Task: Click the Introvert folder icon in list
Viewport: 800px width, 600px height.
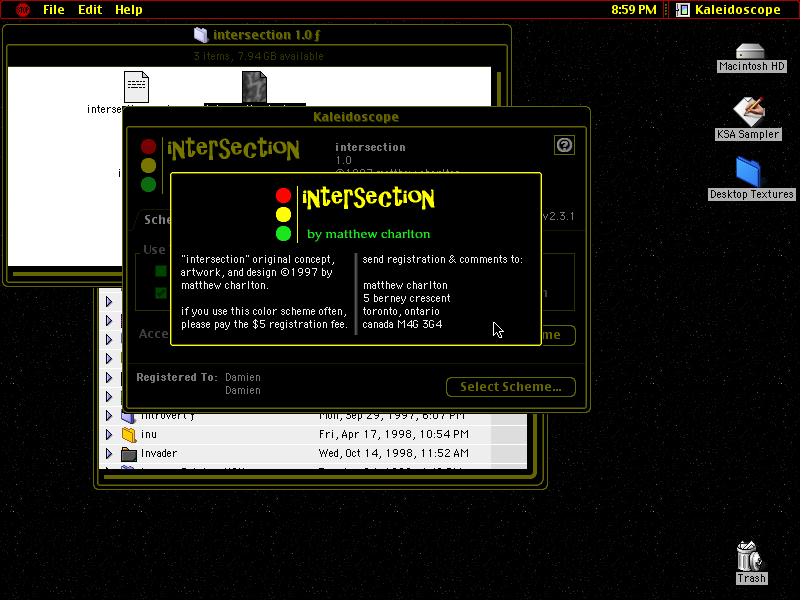Action: (x=128, y=417)
